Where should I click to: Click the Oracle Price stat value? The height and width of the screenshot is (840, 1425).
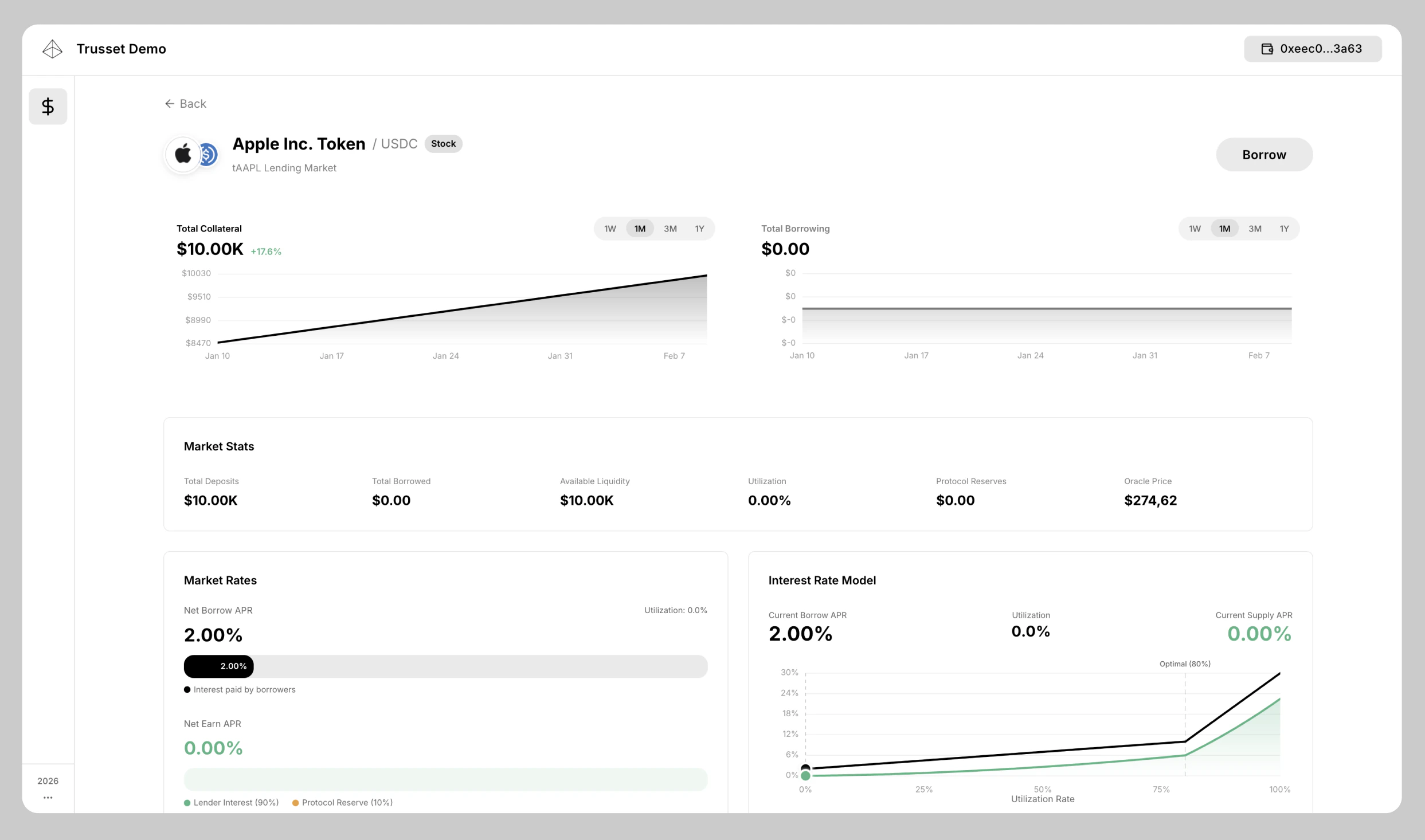pyautogui.click(x=1150, y=500)
